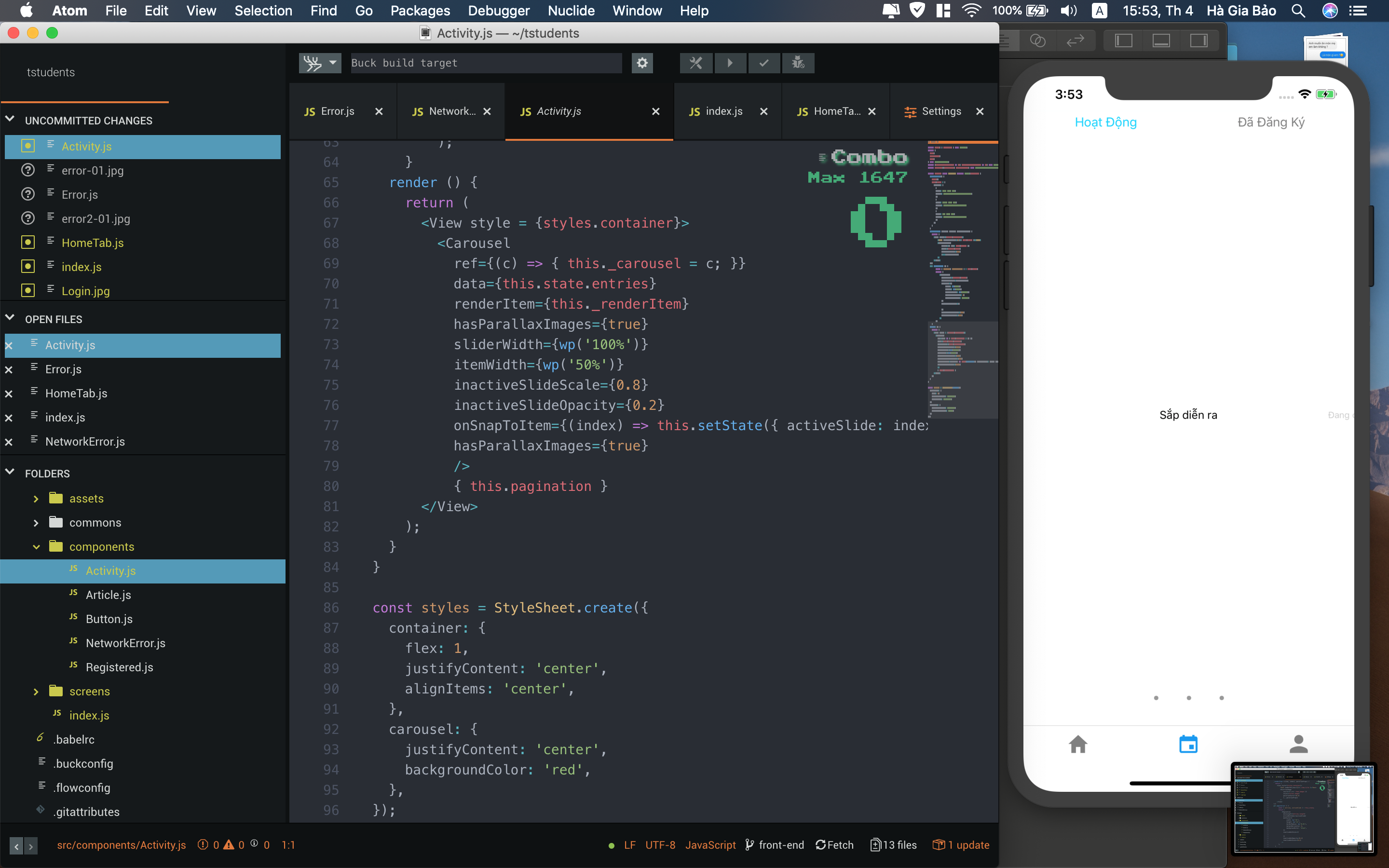Collapse the Open Files section
Image resolution: width=1389 pixels, height=868 pixels.
click(x=10, y=318)
